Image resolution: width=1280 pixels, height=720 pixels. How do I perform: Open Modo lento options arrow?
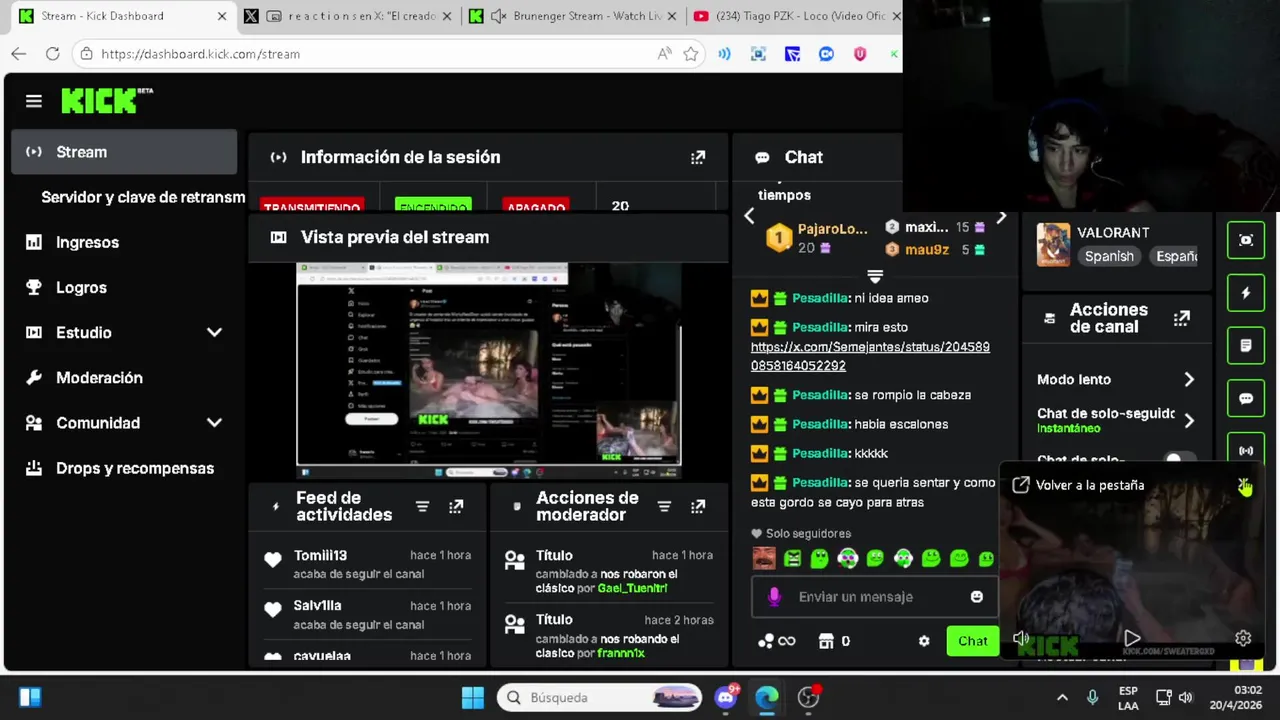[1189, 380]
